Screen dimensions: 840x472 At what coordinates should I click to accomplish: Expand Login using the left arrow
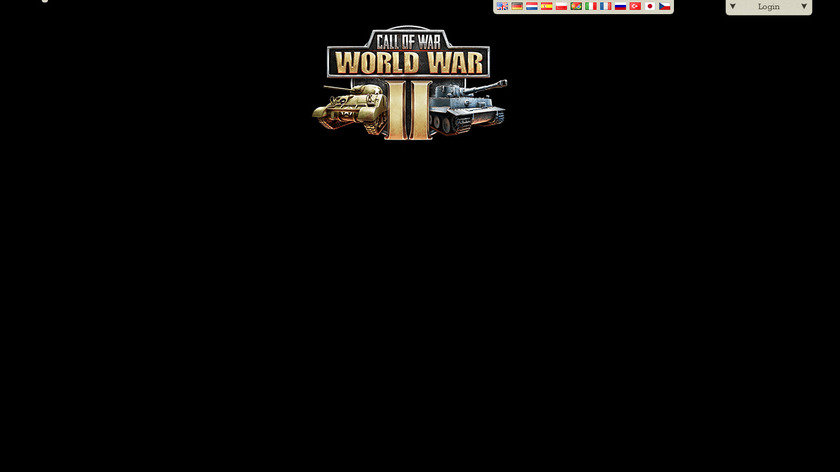[x=733, y=6]
